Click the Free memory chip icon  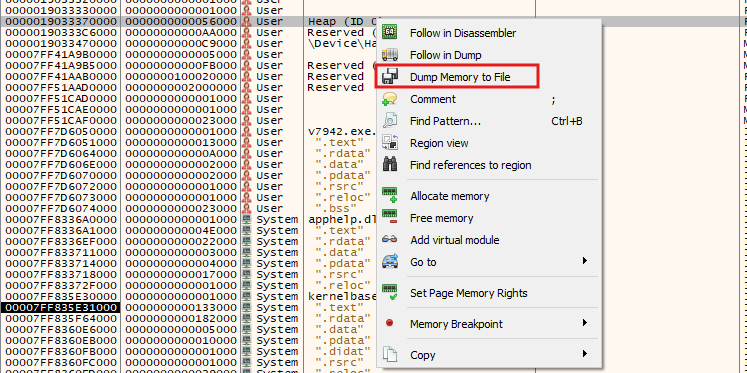click(x=390, y=218)
